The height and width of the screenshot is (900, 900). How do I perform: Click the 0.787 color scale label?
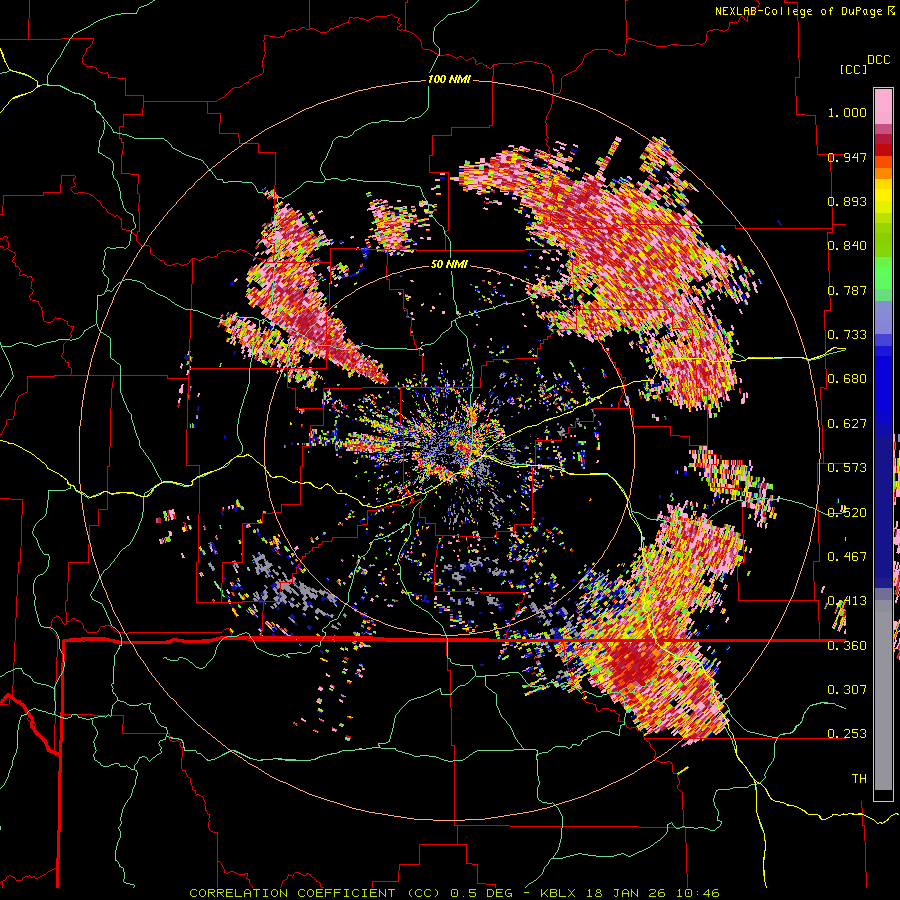click(847, 290)
